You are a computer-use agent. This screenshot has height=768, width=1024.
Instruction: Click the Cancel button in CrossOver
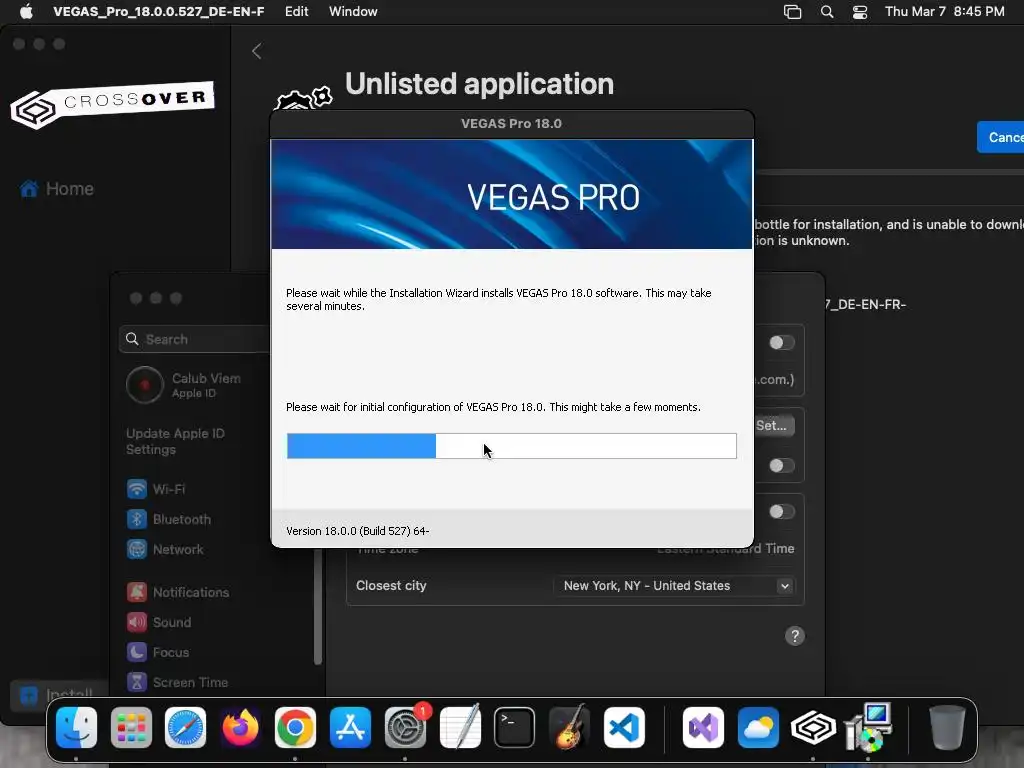pyautogui.click(x=1000, y=137)
